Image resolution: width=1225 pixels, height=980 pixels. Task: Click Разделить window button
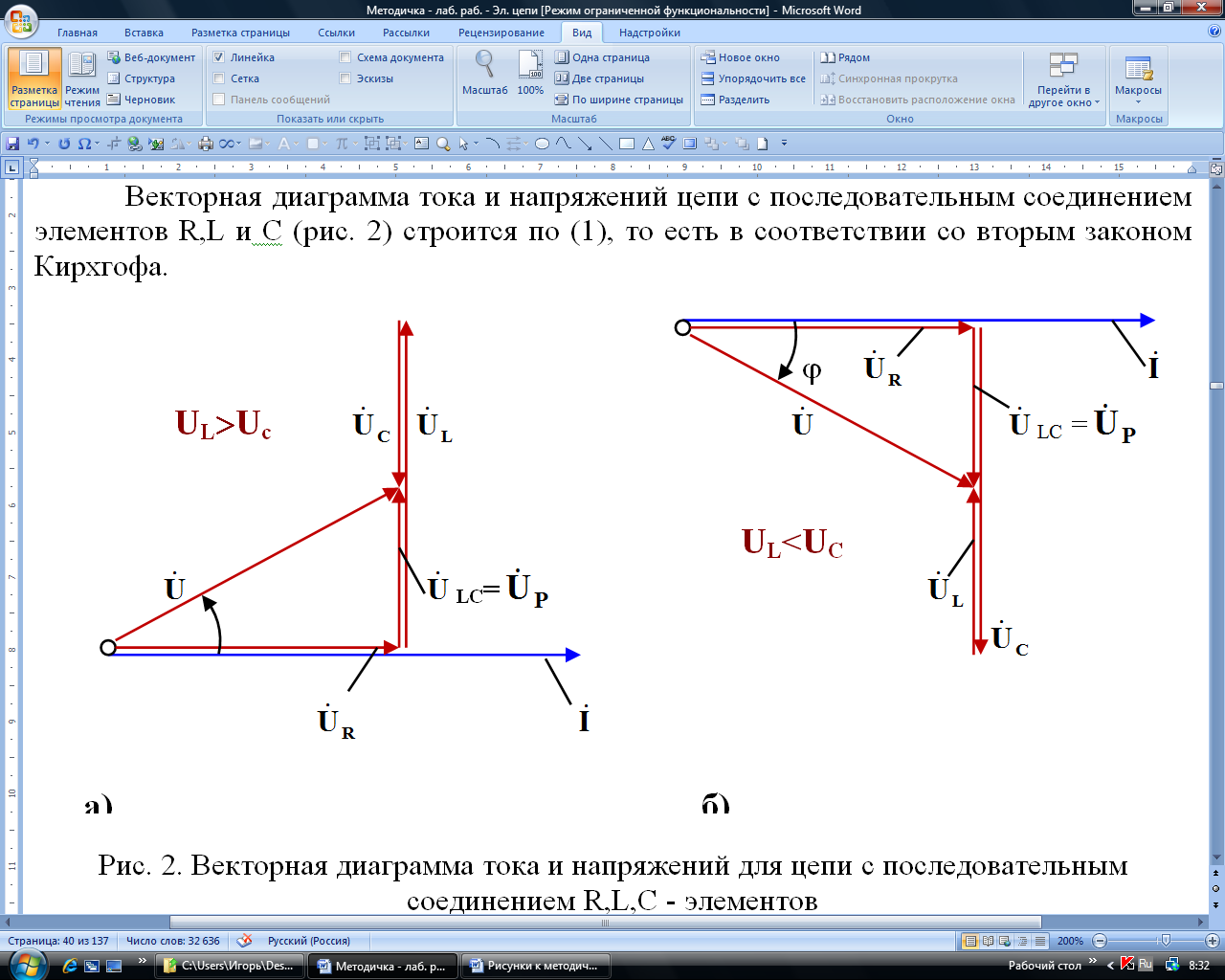[735, 100]
